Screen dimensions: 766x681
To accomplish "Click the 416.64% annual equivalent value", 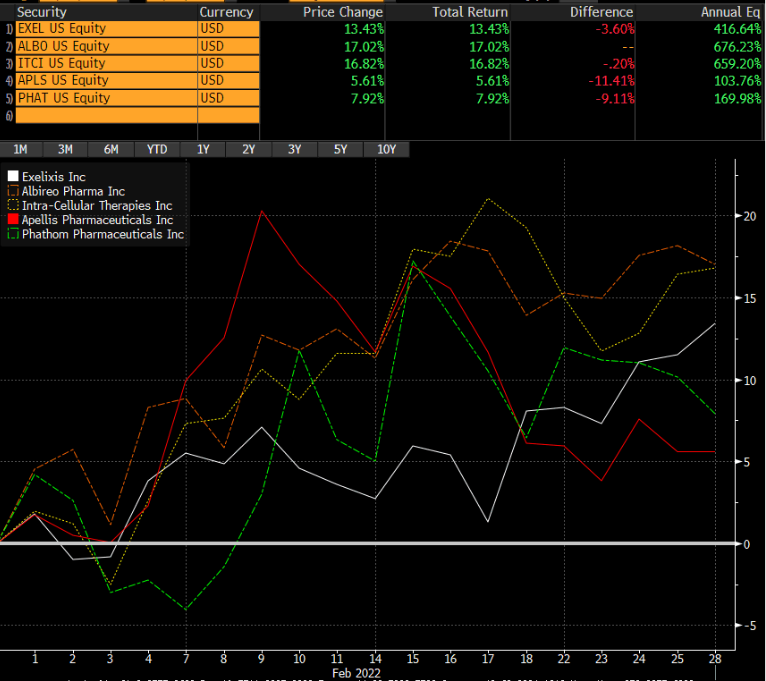I will pyautogui.click(x=737, y=29).
